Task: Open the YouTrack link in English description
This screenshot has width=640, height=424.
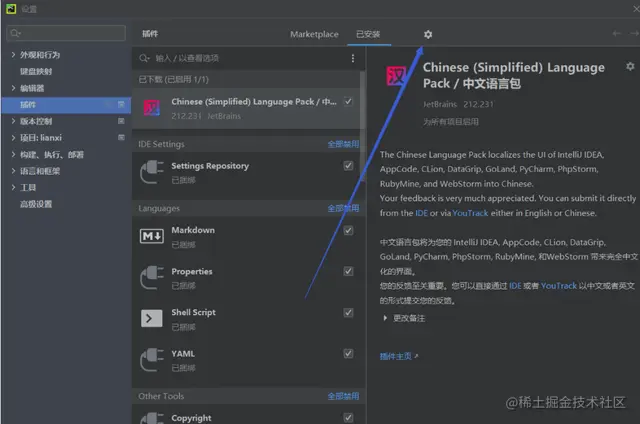Action: (x=470, y=213)
